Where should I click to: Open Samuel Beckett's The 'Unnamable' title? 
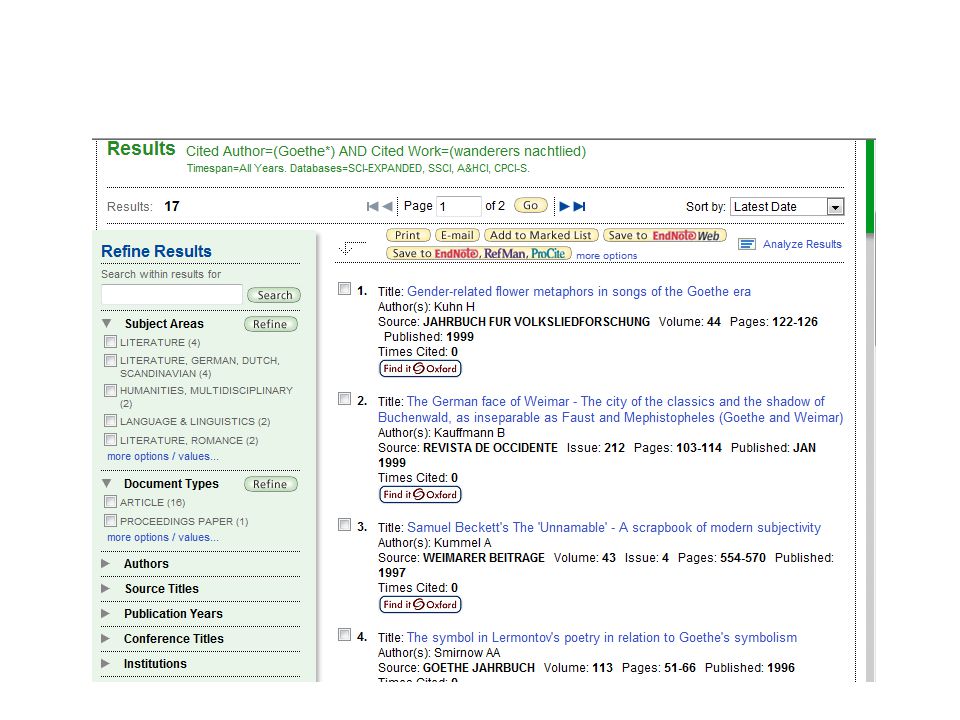(x=613, y=527)
